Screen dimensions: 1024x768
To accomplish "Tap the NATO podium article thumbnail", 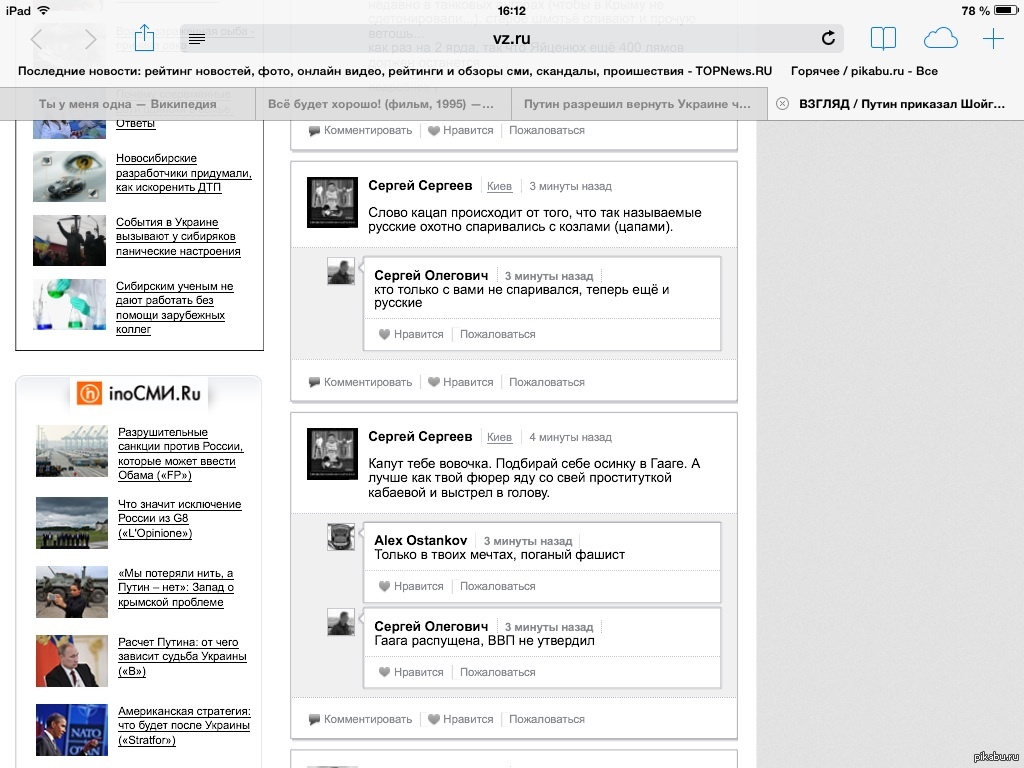I will tap(72, 729).
